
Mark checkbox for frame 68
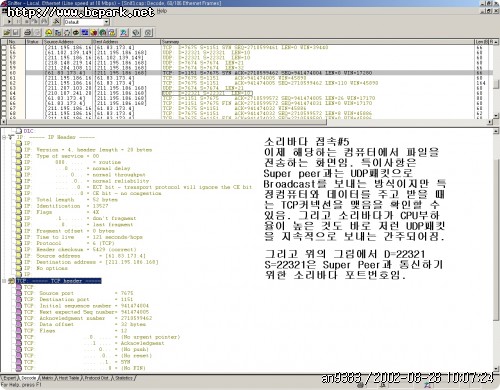[4, 113]
